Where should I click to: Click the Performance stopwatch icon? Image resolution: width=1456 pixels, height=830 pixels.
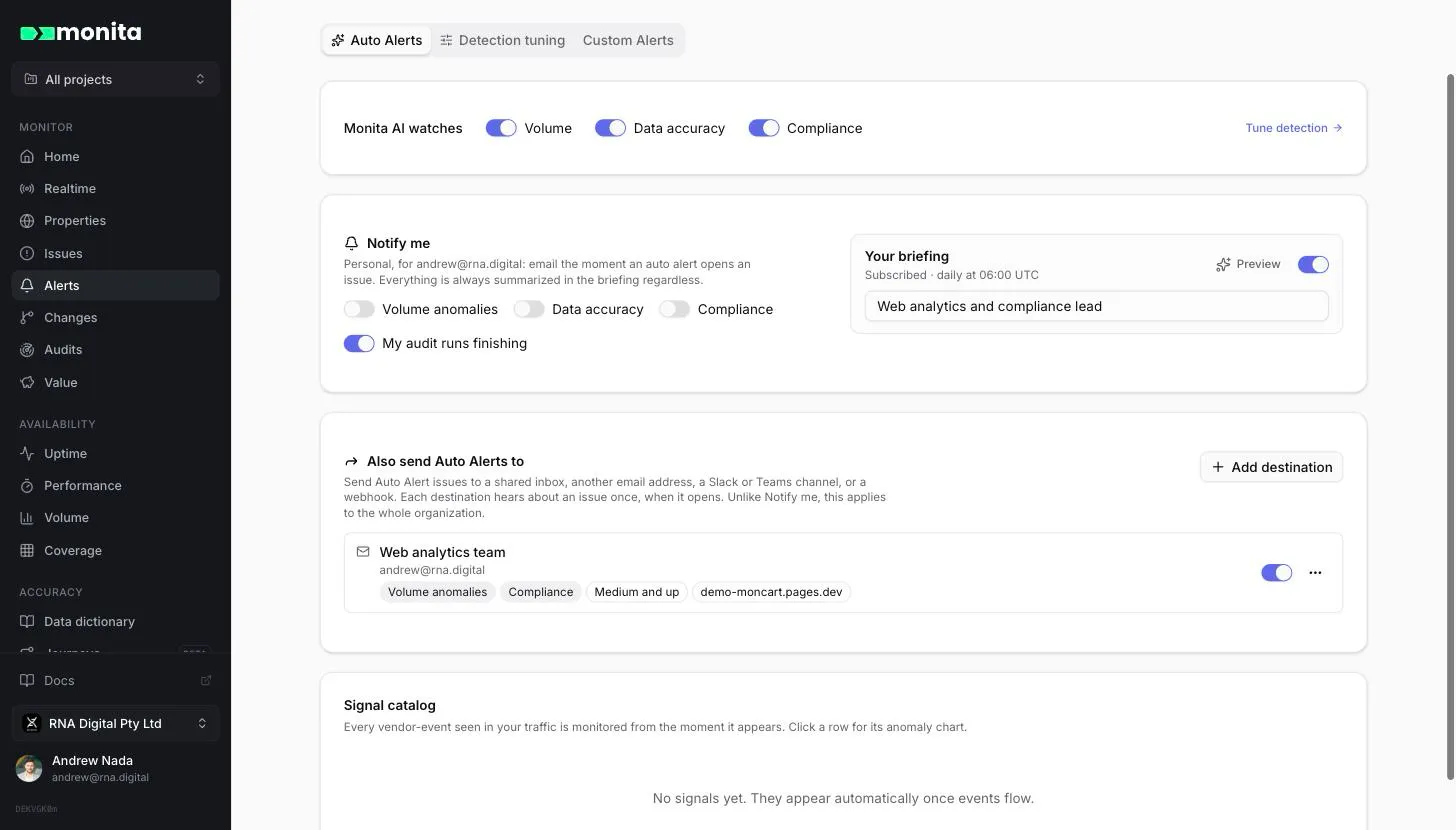click(x=27, y=486)
